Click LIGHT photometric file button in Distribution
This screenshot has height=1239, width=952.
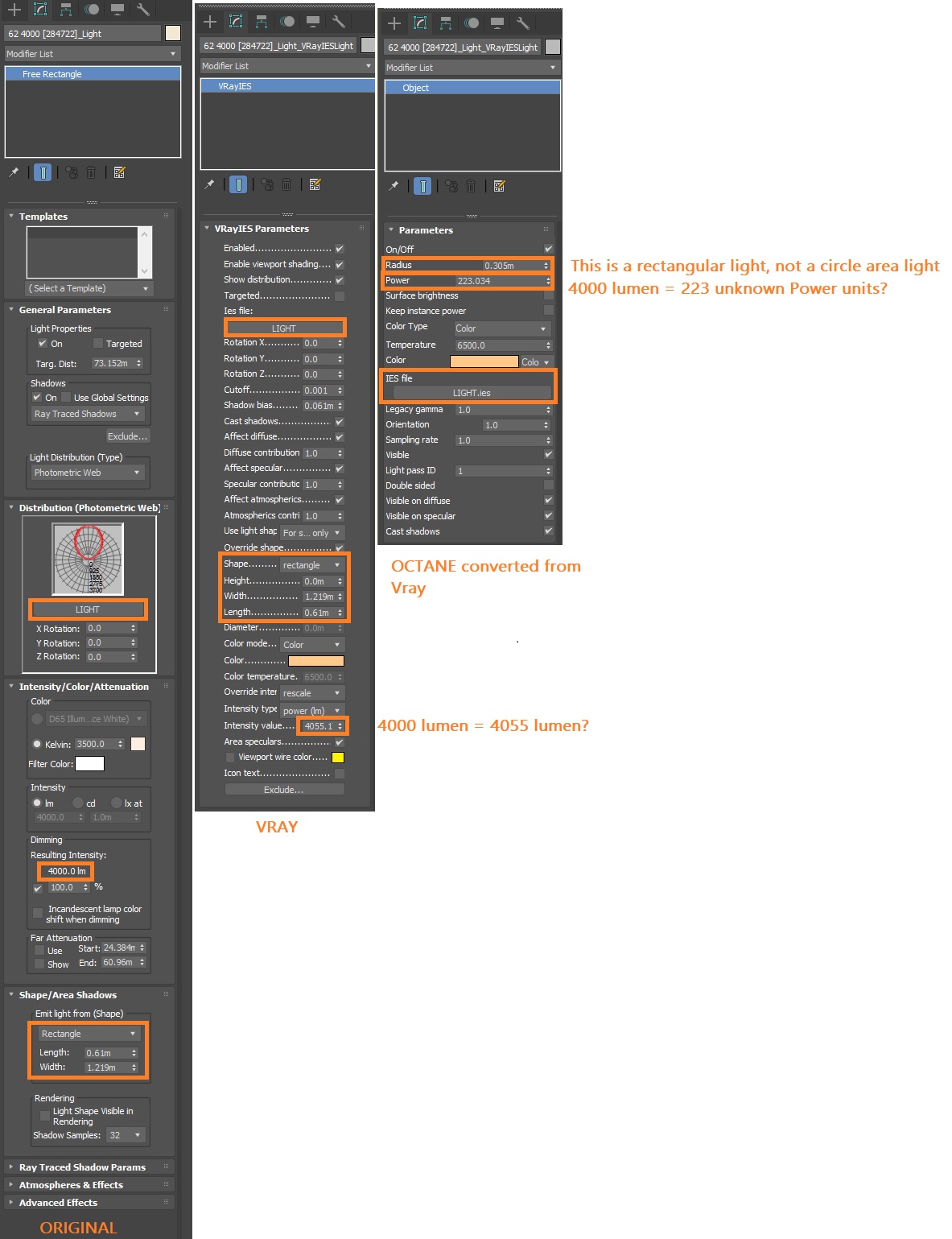[88, 609]
